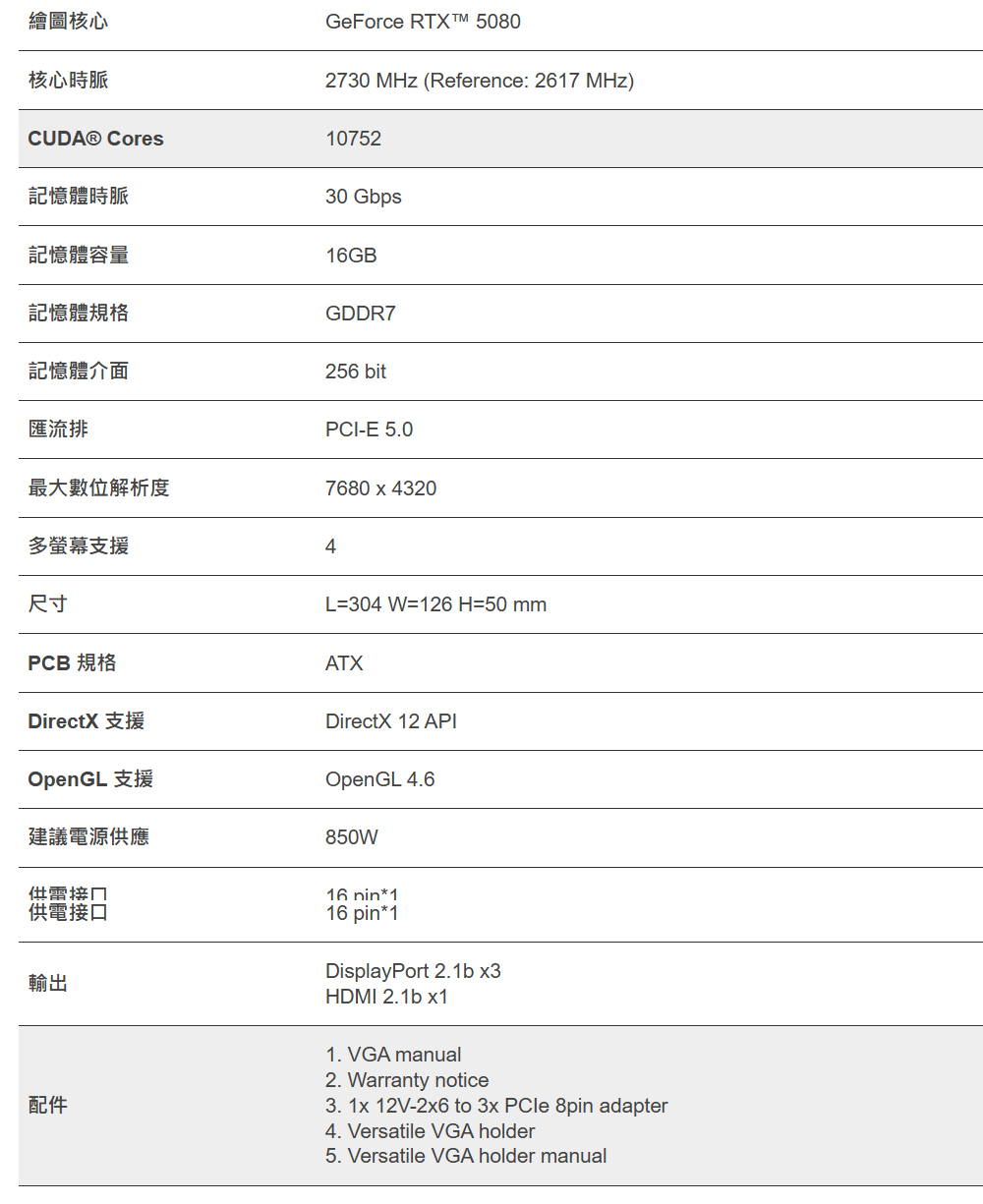
Task: Select the 12V-2x6 to PCIe 8pin adapter item
Action: (x=496, y=1106)
